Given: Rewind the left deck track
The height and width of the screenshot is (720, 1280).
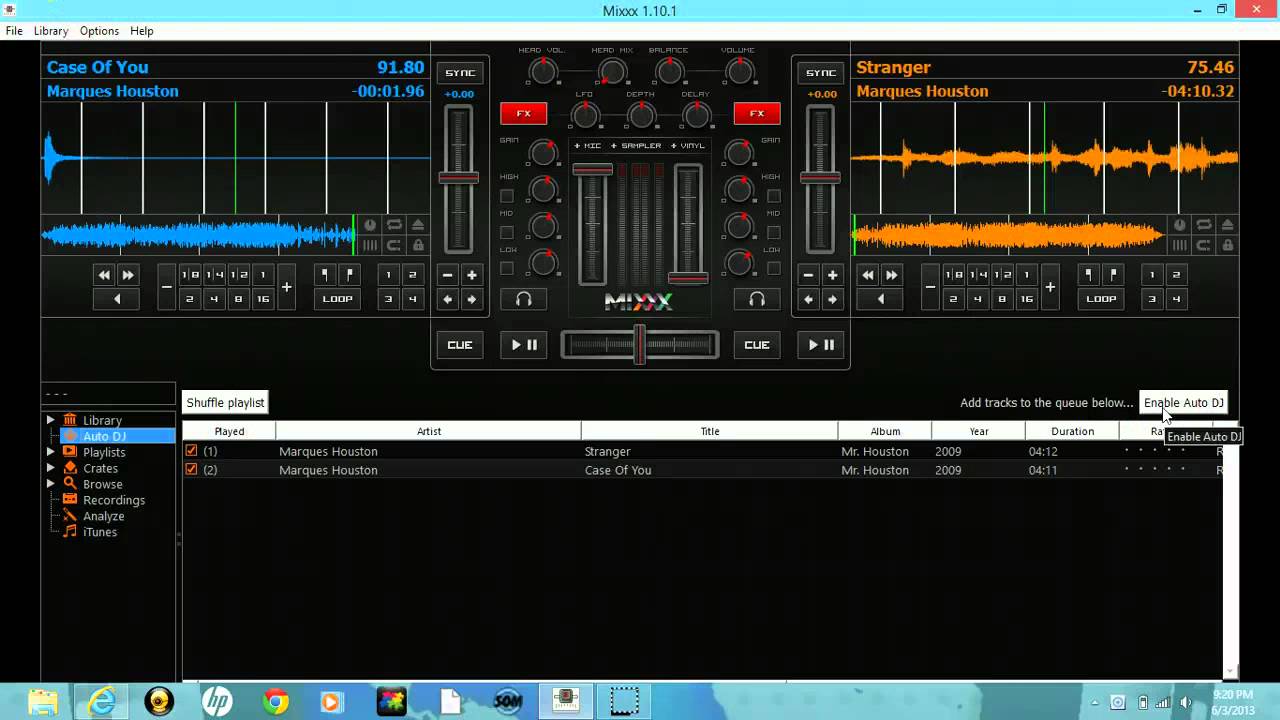Looking at the screenshot, I should (104, 275).
